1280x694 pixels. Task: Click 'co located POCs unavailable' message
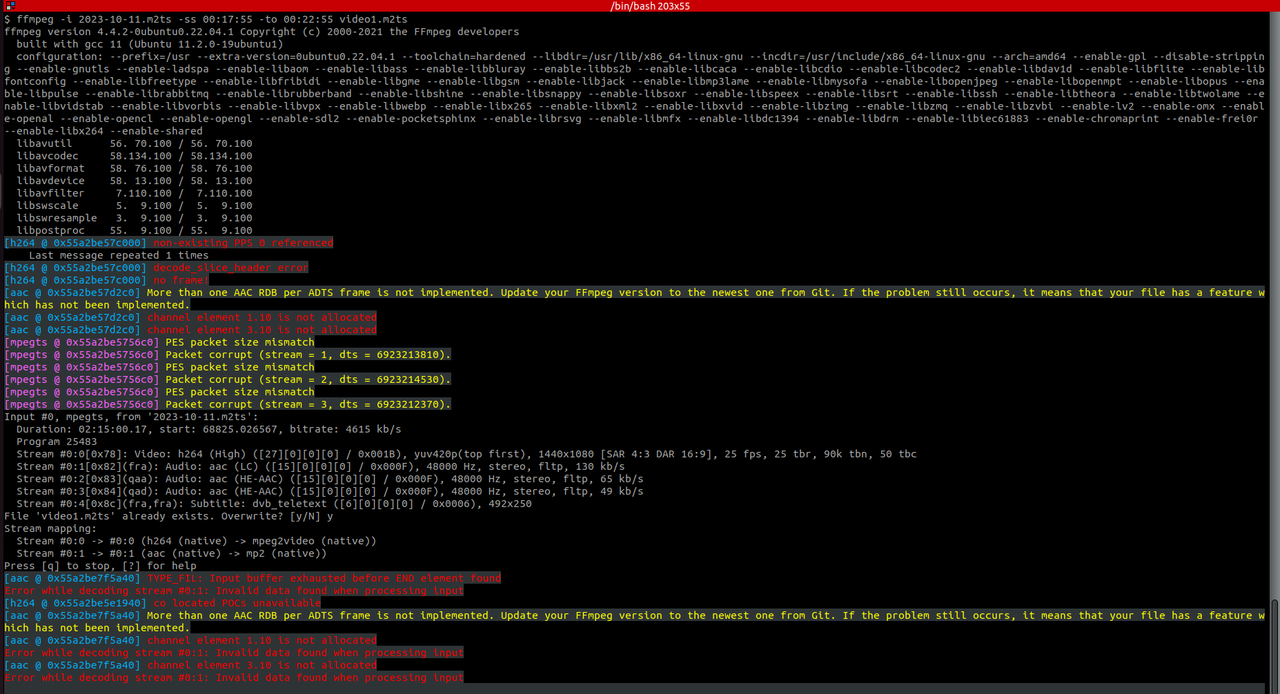237,603
